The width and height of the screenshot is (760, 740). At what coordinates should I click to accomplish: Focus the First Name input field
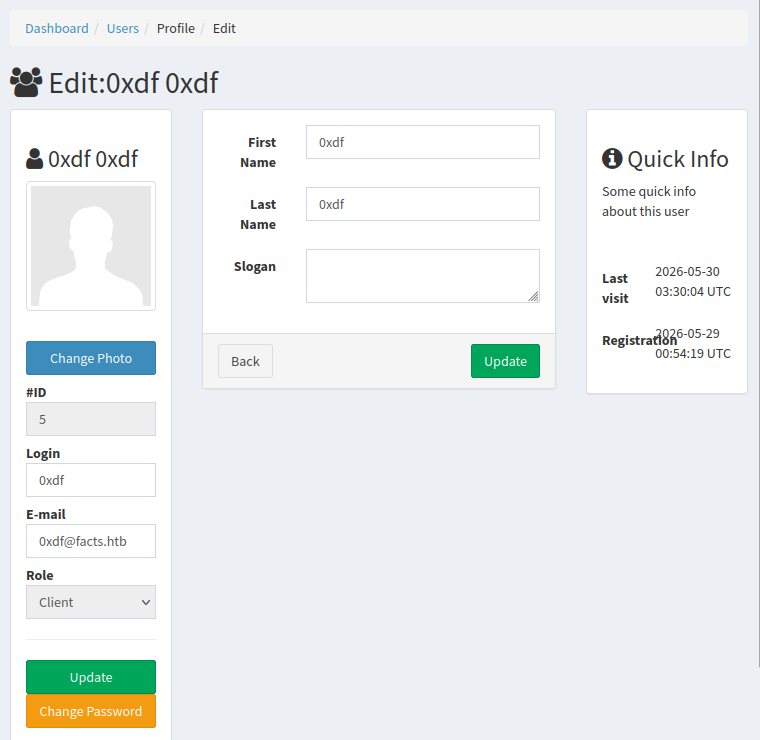[x=423, y=142]
